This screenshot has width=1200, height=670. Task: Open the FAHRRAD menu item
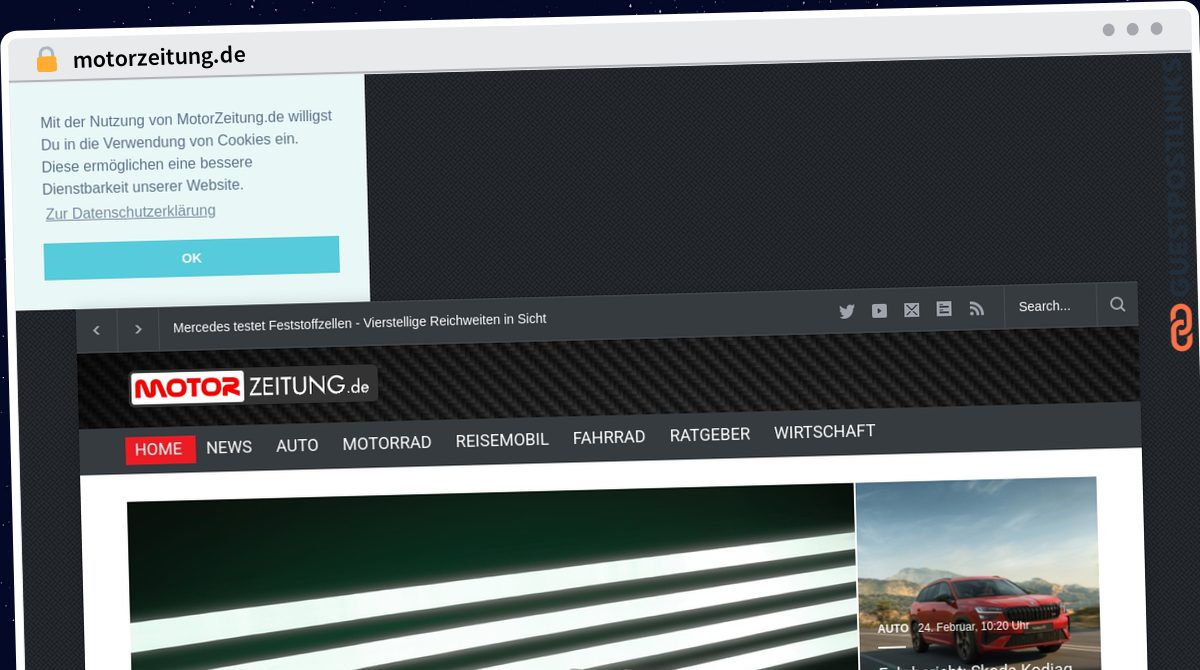(609, 437)
